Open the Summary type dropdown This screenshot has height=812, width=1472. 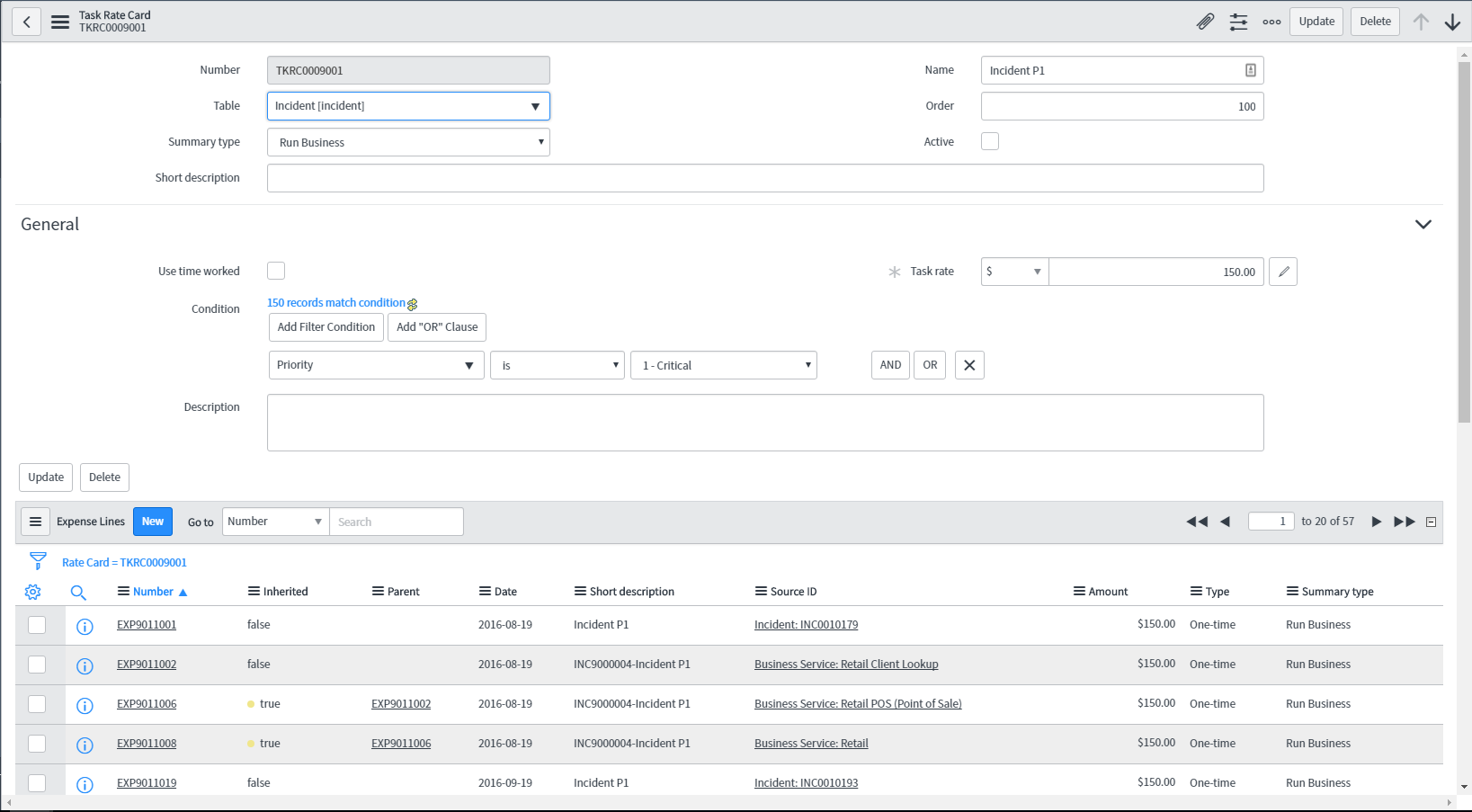point(408,142)
